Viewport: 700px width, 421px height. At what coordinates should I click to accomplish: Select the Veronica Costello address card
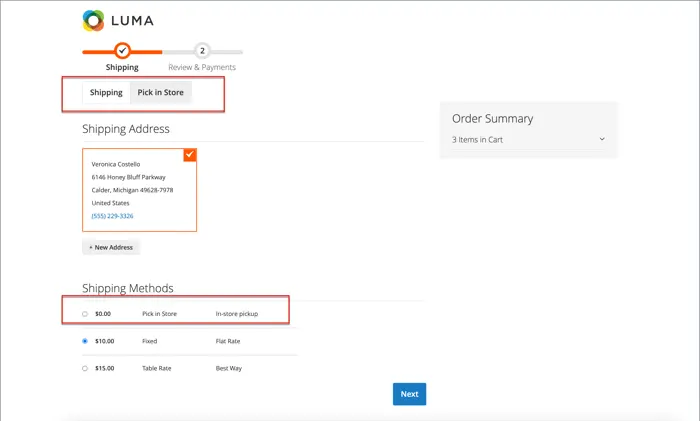(139, 190)
